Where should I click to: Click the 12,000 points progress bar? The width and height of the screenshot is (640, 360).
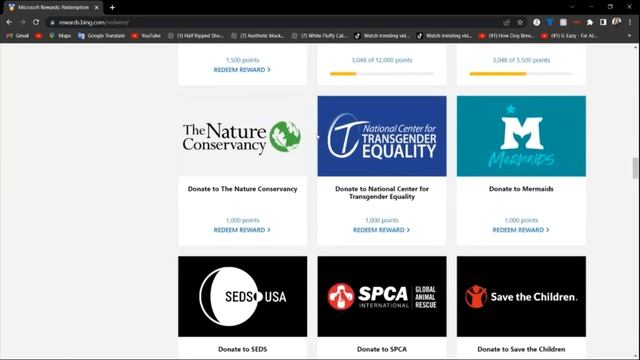[x=382, y=74]
